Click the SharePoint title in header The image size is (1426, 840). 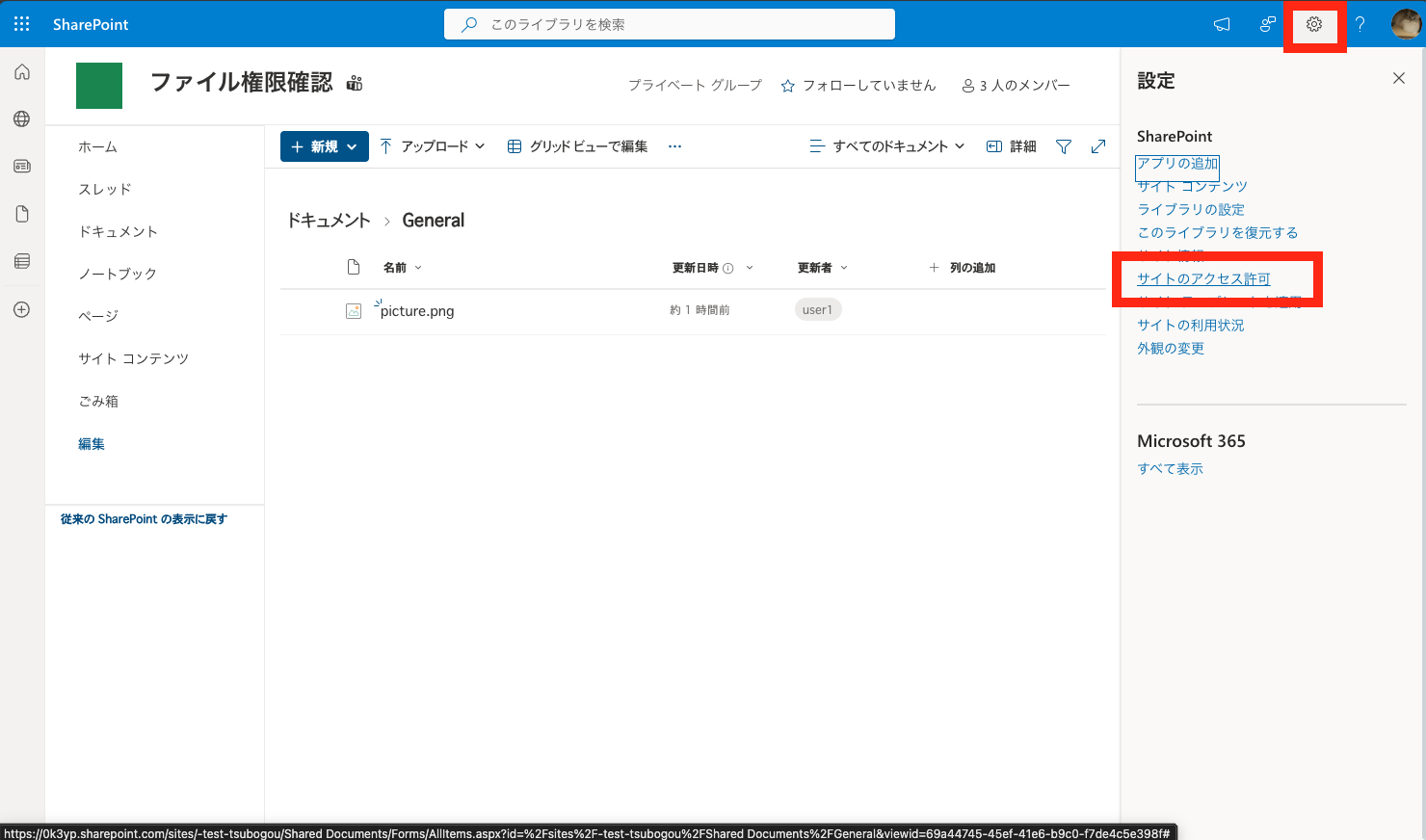tap(91, 24)
